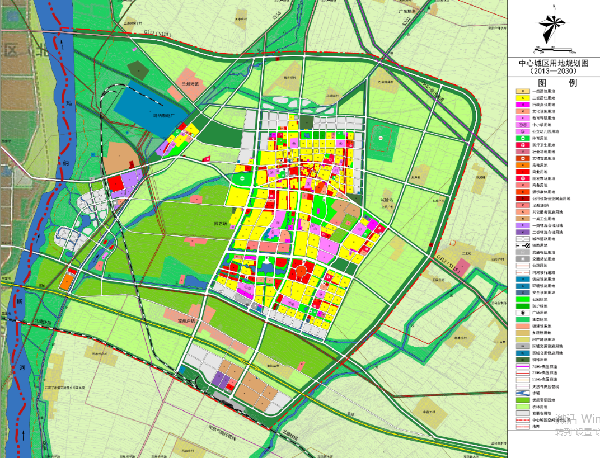The width and height of the screenshot is (600, 458).
Task: Select the red block in the western cluster
Action: (x=117, y=184)
